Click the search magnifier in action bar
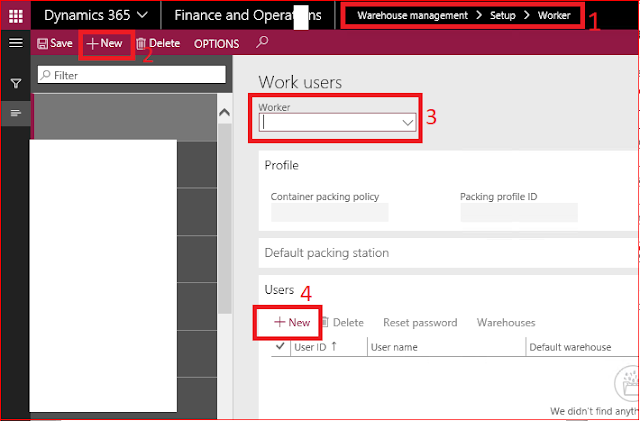Viewport: 640px width, 421px height. [x=262, y=42]
